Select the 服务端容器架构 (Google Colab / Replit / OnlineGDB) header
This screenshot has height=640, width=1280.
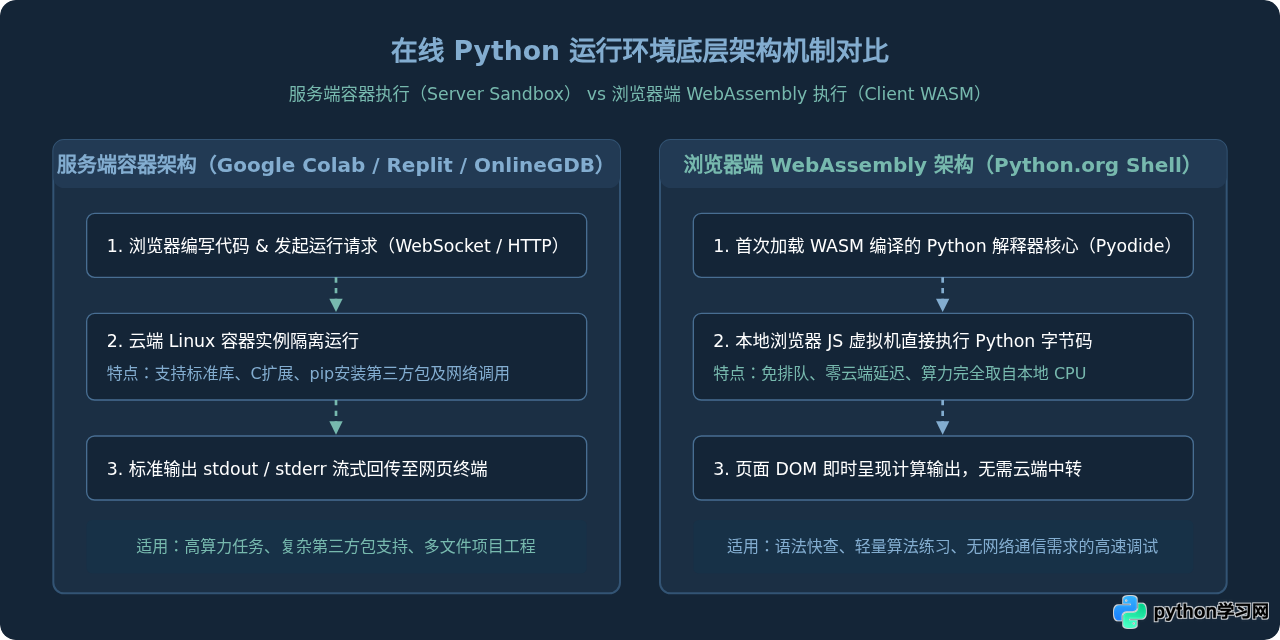(x=336, y=165)
